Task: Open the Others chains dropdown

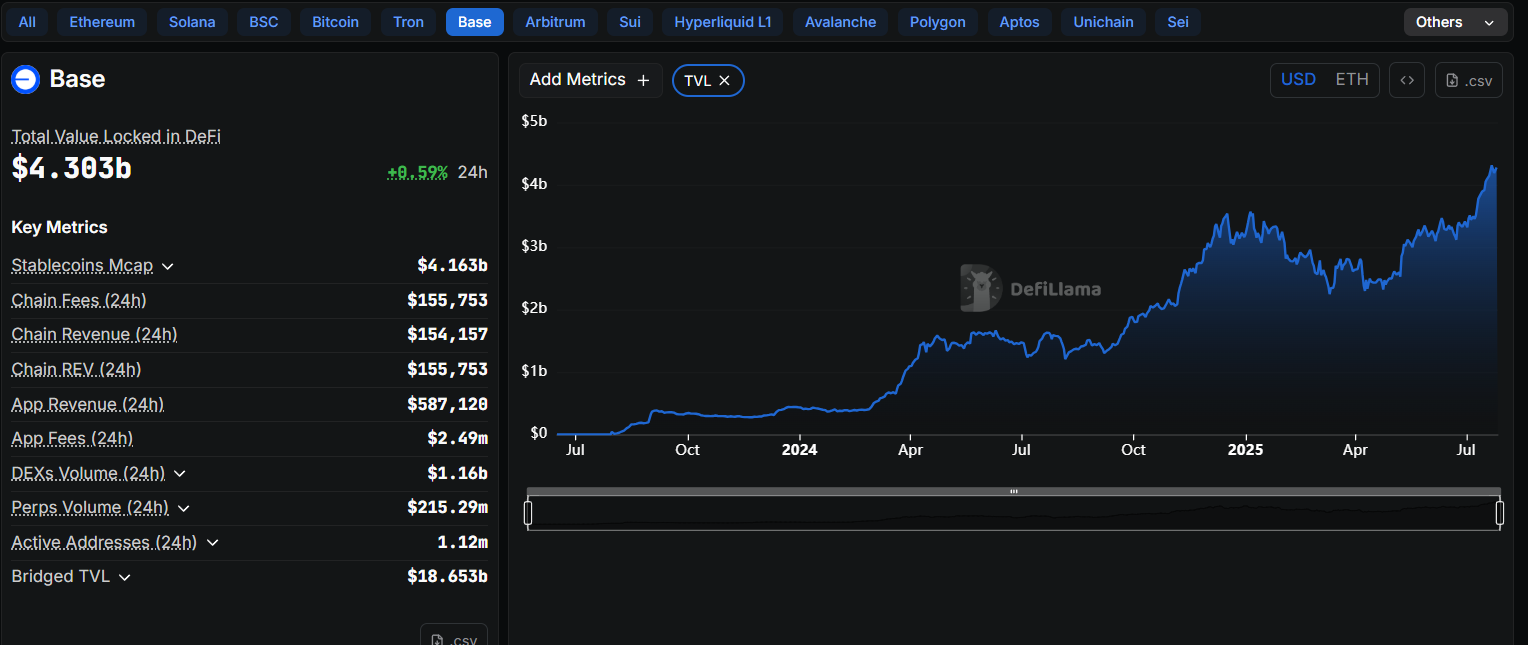Action: (1455, 22)
